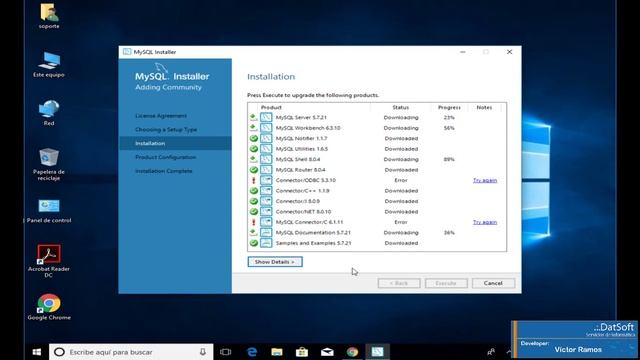Click the Status column header
Image resolution: width=640 pixels, height=360 pixels.
coord(400,107)
